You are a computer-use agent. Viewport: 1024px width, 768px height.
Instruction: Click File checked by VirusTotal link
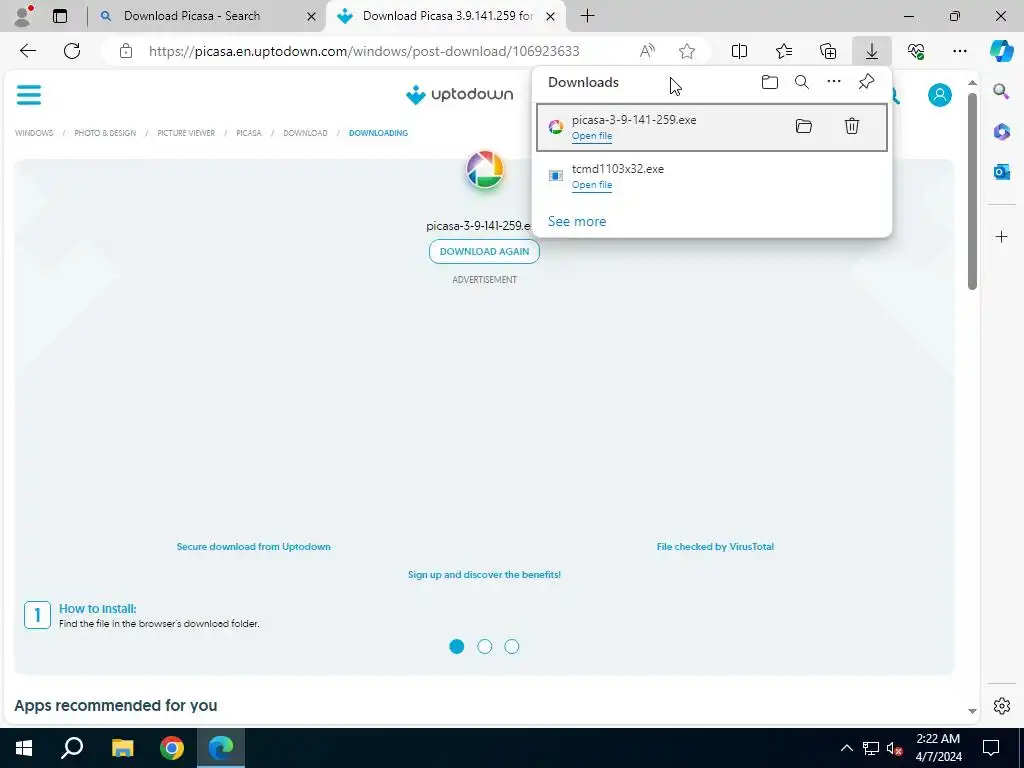715,547
